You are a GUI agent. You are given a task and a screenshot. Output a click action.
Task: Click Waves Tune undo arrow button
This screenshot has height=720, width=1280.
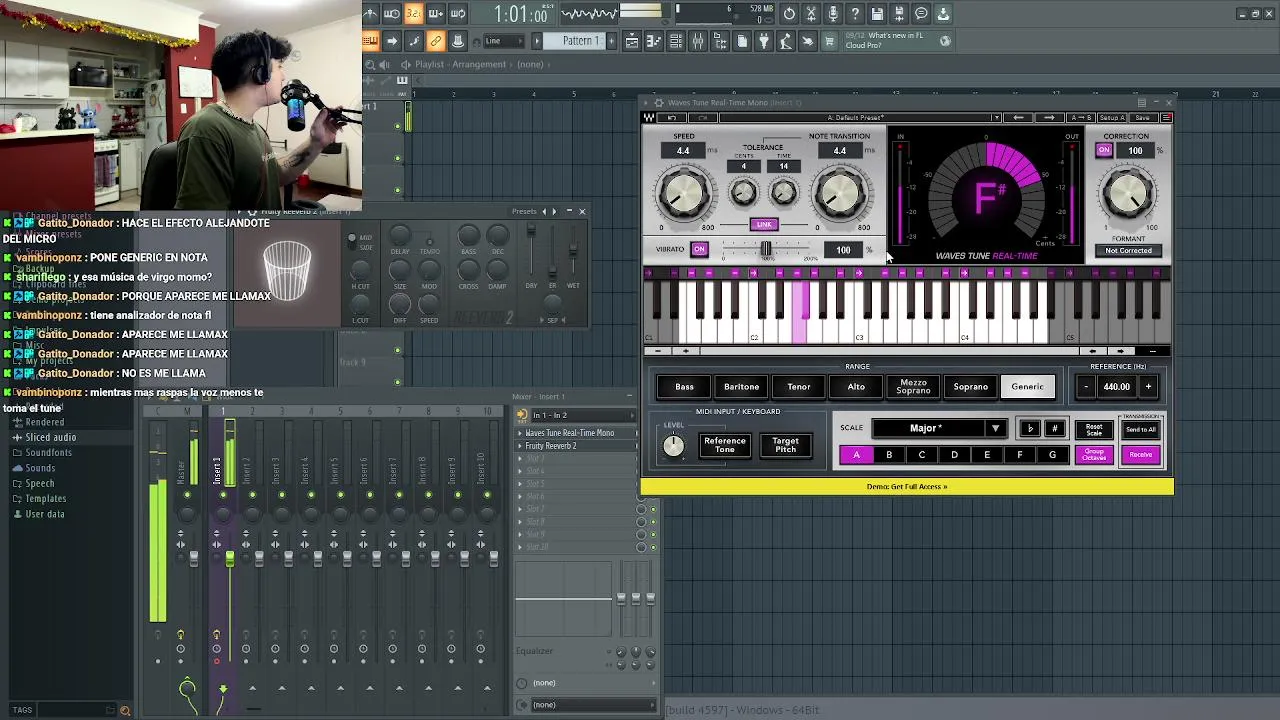click(672, 118)
